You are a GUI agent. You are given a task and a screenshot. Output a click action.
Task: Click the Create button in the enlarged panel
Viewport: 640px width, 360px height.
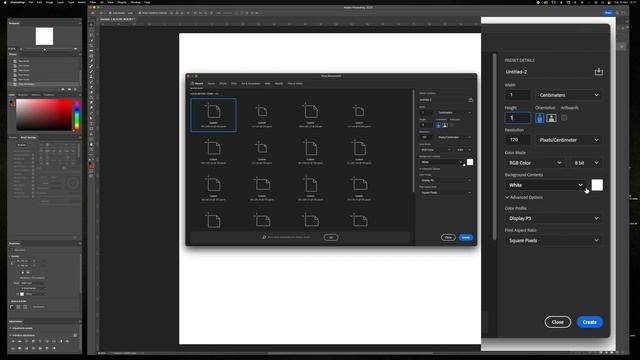(590, 322)
